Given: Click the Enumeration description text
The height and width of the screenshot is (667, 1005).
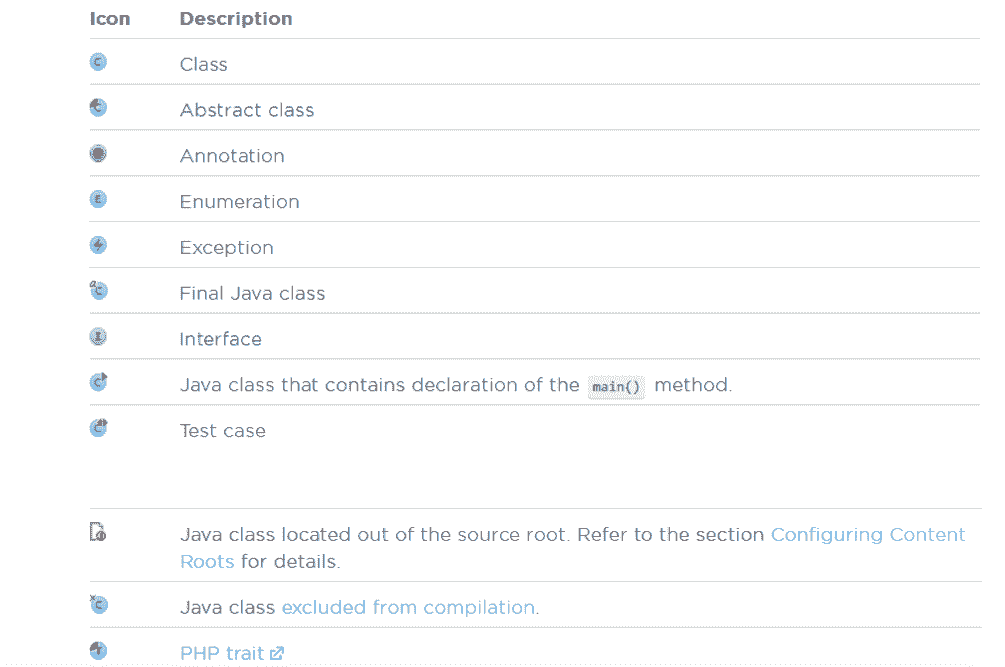Looking at the screenshot, I should click(x=239, y=202).
